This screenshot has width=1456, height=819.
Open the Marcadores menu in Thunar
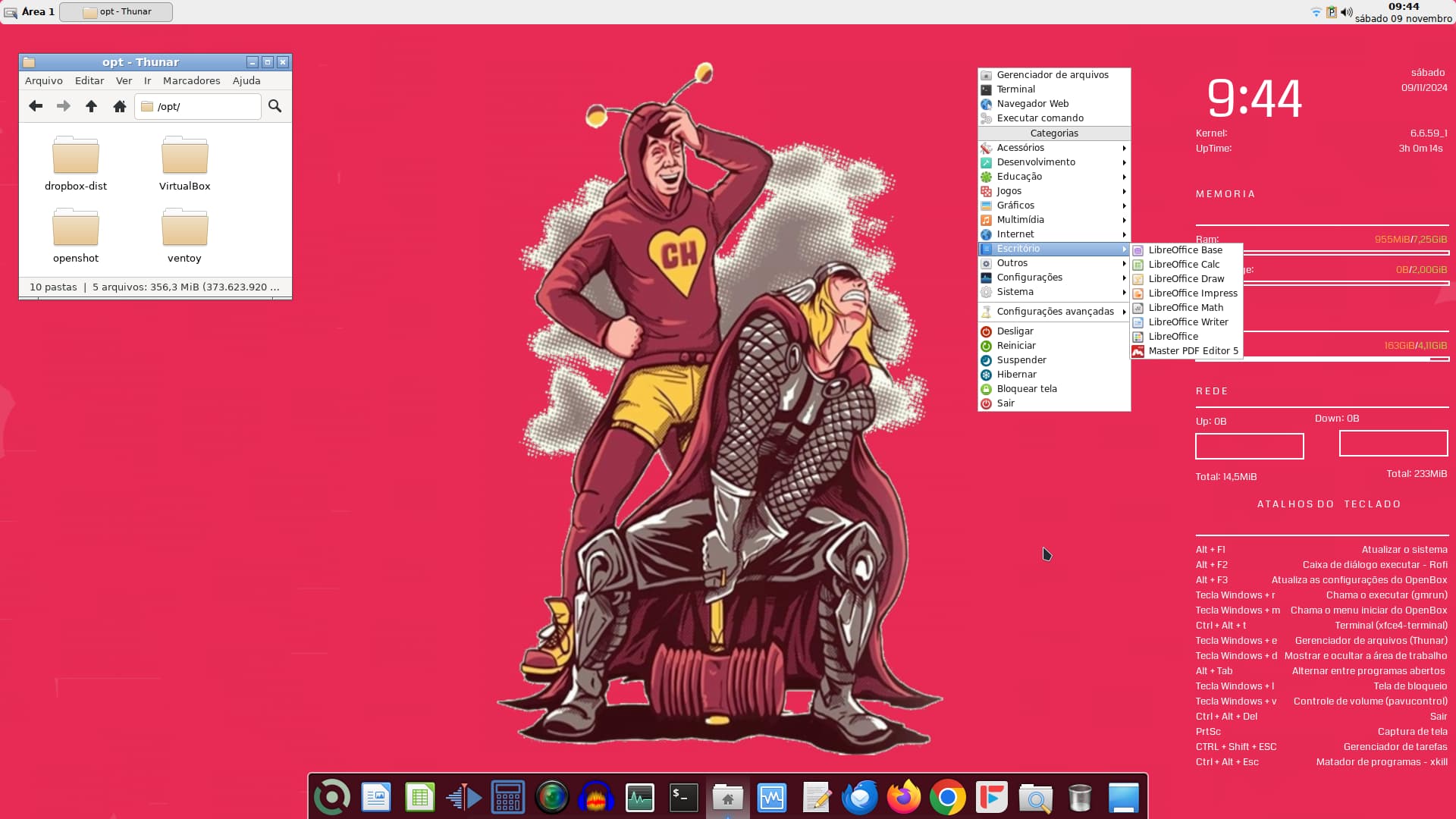[191, 80]
